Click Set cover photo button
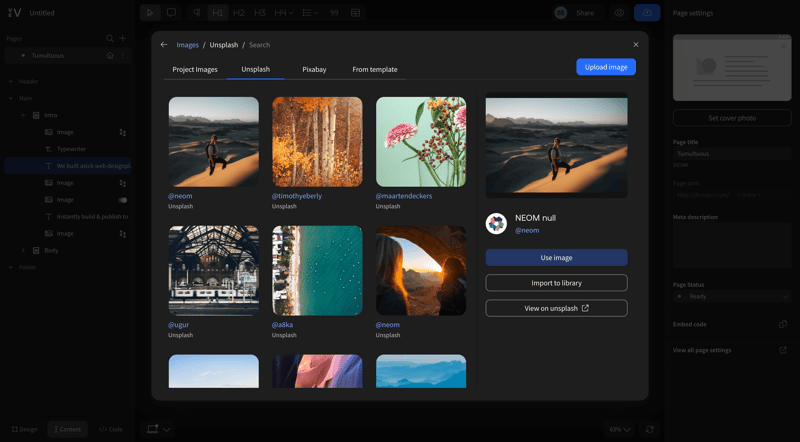 point(732,118)
